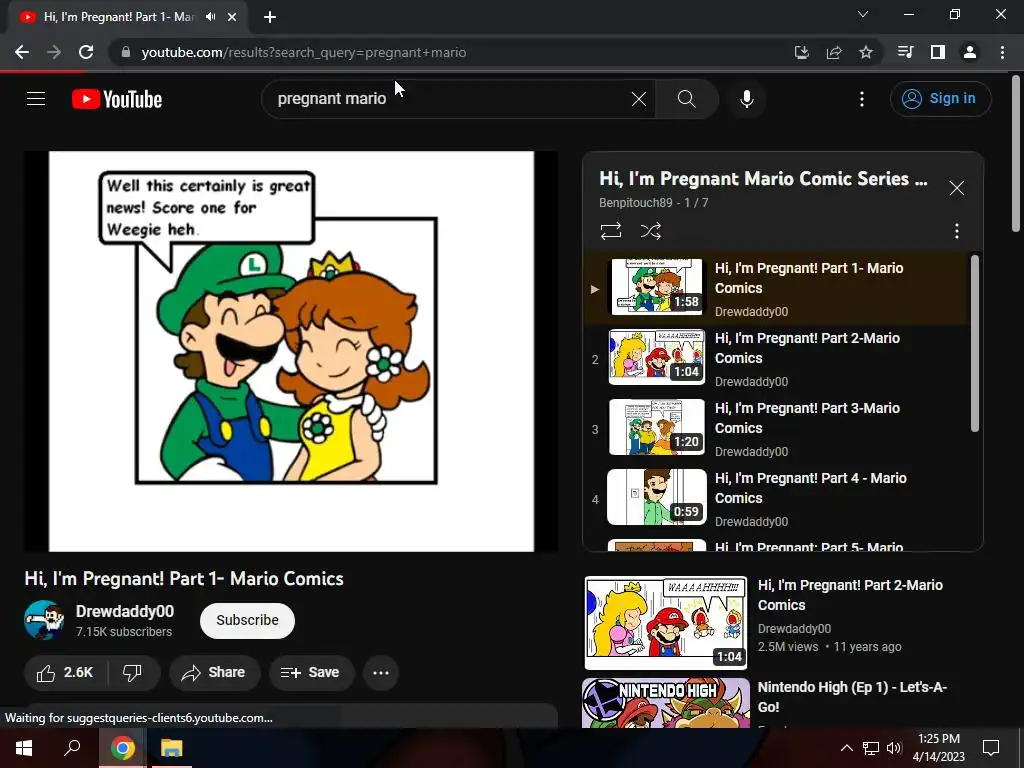Open Chrome three-dot menu
Viewport: 1024px width, 768px height.
(x=1002, y=52)
